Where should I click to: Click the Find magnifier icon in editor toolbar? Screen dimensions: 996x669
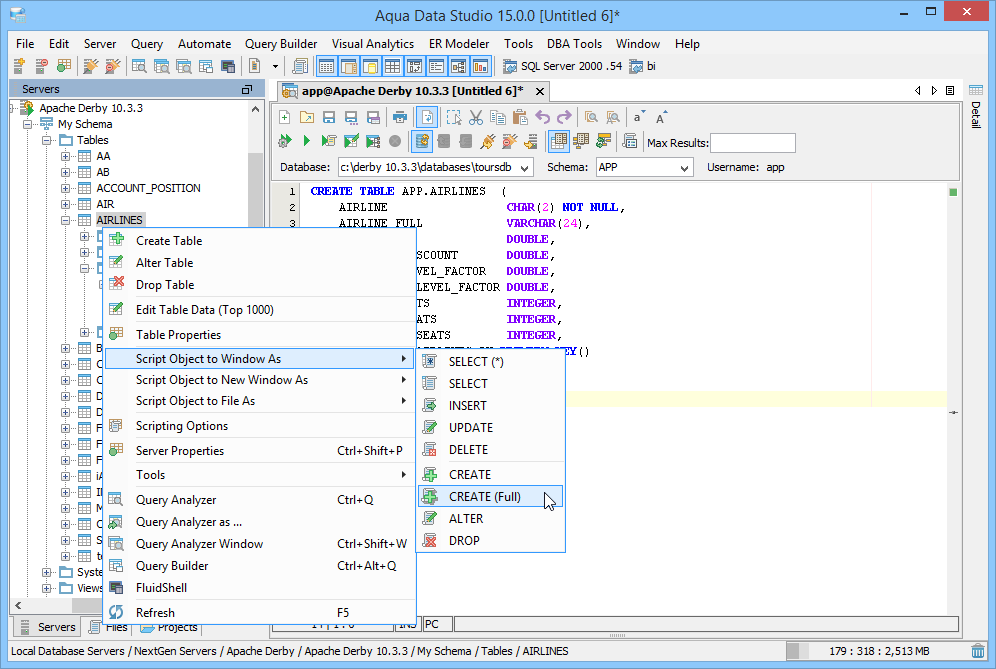click(x=591, y=117)
